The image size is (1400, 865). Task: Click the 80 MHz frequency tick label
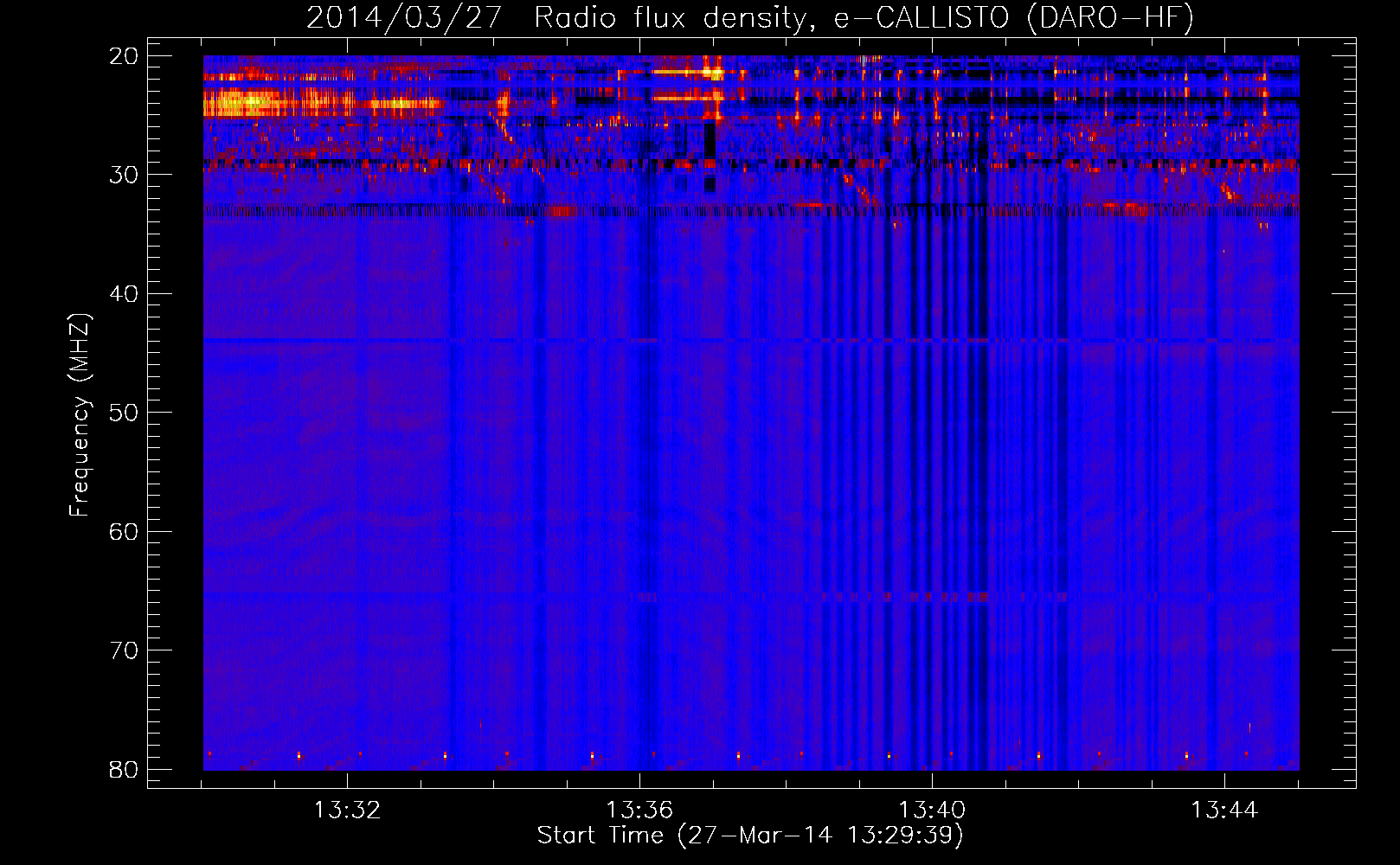click(124, 769)
